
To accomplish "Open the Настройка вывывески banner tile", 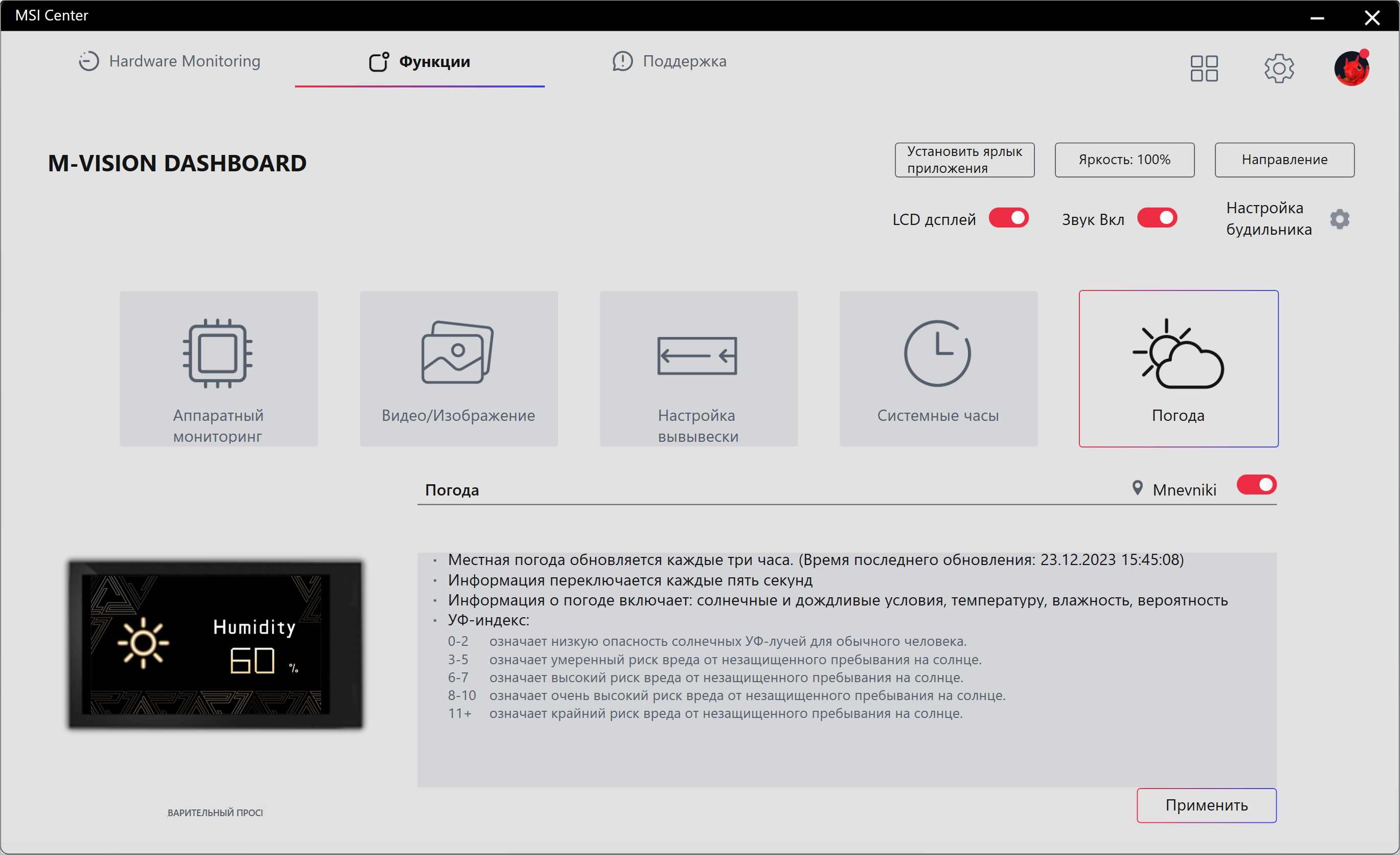I will (x=698, y=368).
